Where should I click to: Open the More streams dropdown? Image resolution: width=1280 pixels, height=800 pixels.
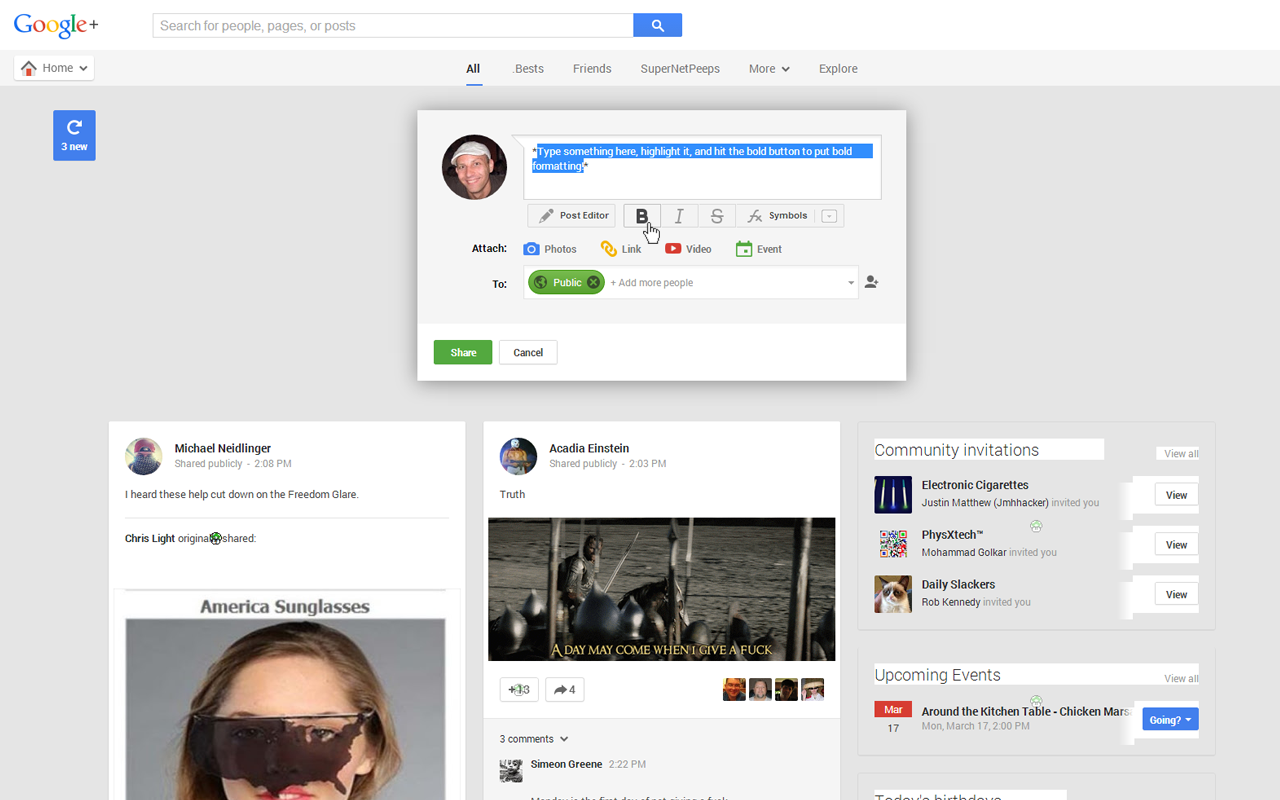click(x=768, y=68)
